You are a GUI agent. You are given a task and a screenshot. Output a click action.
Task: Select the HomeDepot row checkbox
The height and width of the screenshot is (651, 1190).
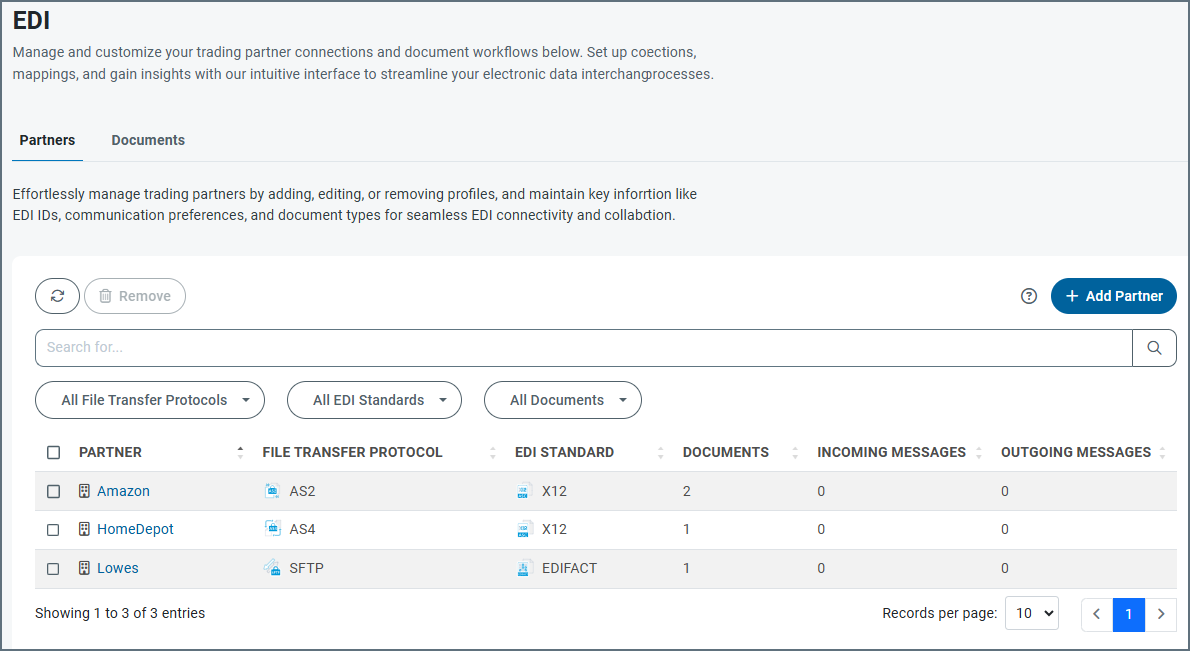coord(54,530)
